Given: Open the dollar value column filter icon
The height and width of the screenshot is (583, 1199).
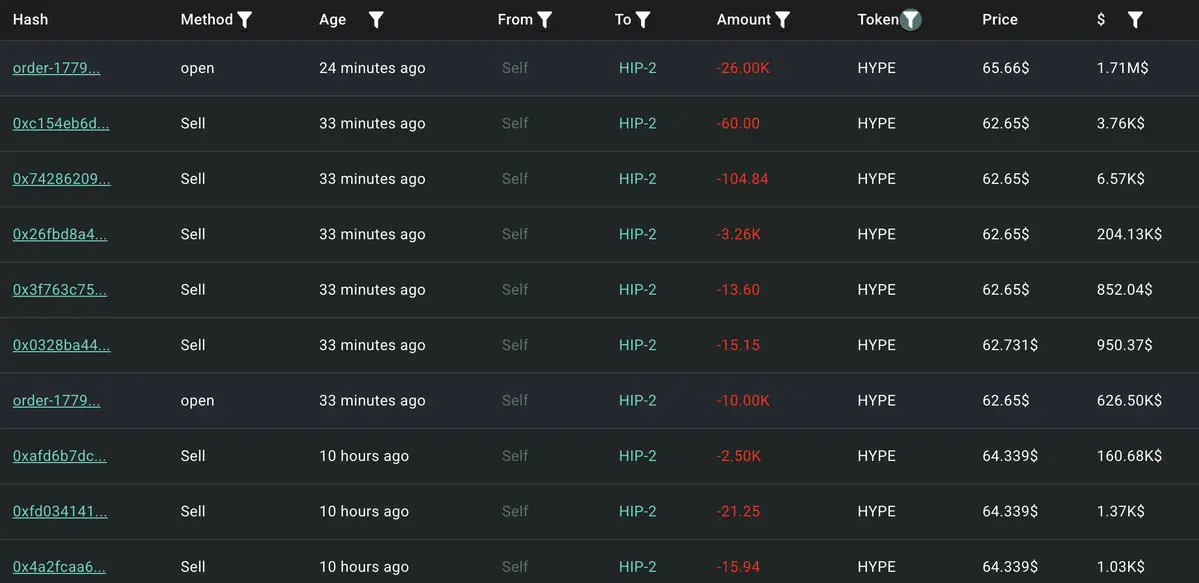Looking at the screenshot, I should pos(1136,21).
